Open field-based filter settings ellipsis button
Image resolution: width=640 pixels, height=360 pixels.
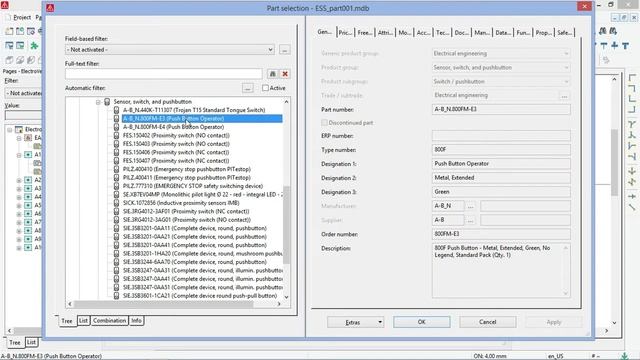(284, 50)
